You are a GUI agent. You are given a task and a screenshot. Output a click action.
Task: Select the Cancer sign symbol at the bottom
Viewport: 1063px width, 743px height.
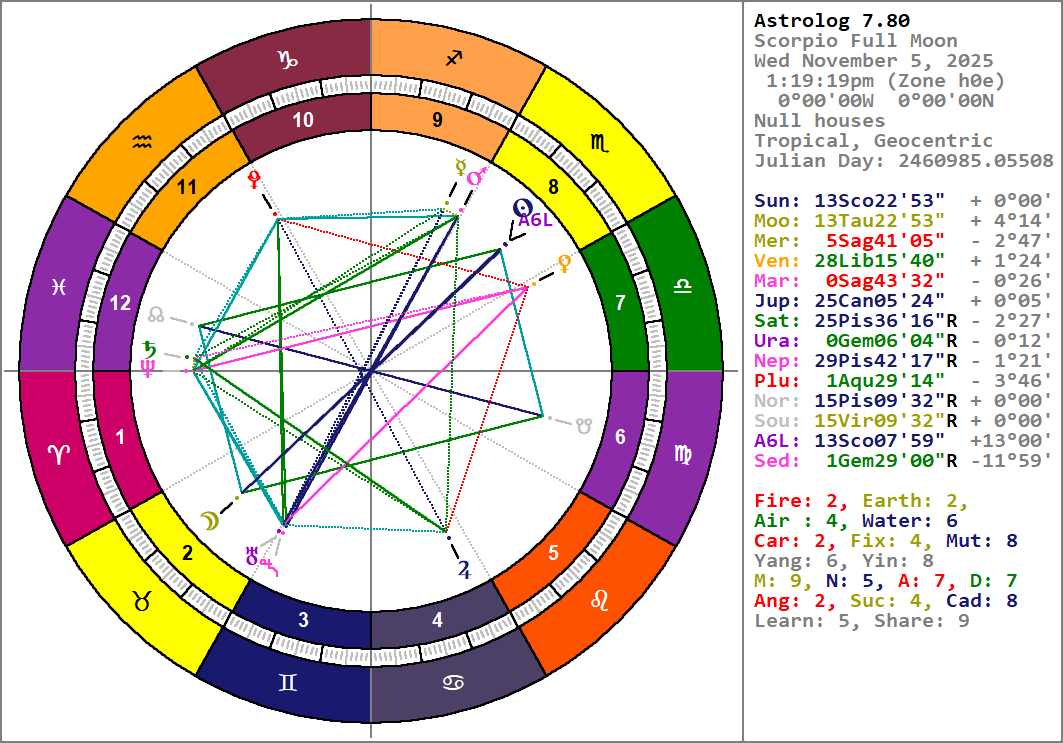[x=455, y=683]
